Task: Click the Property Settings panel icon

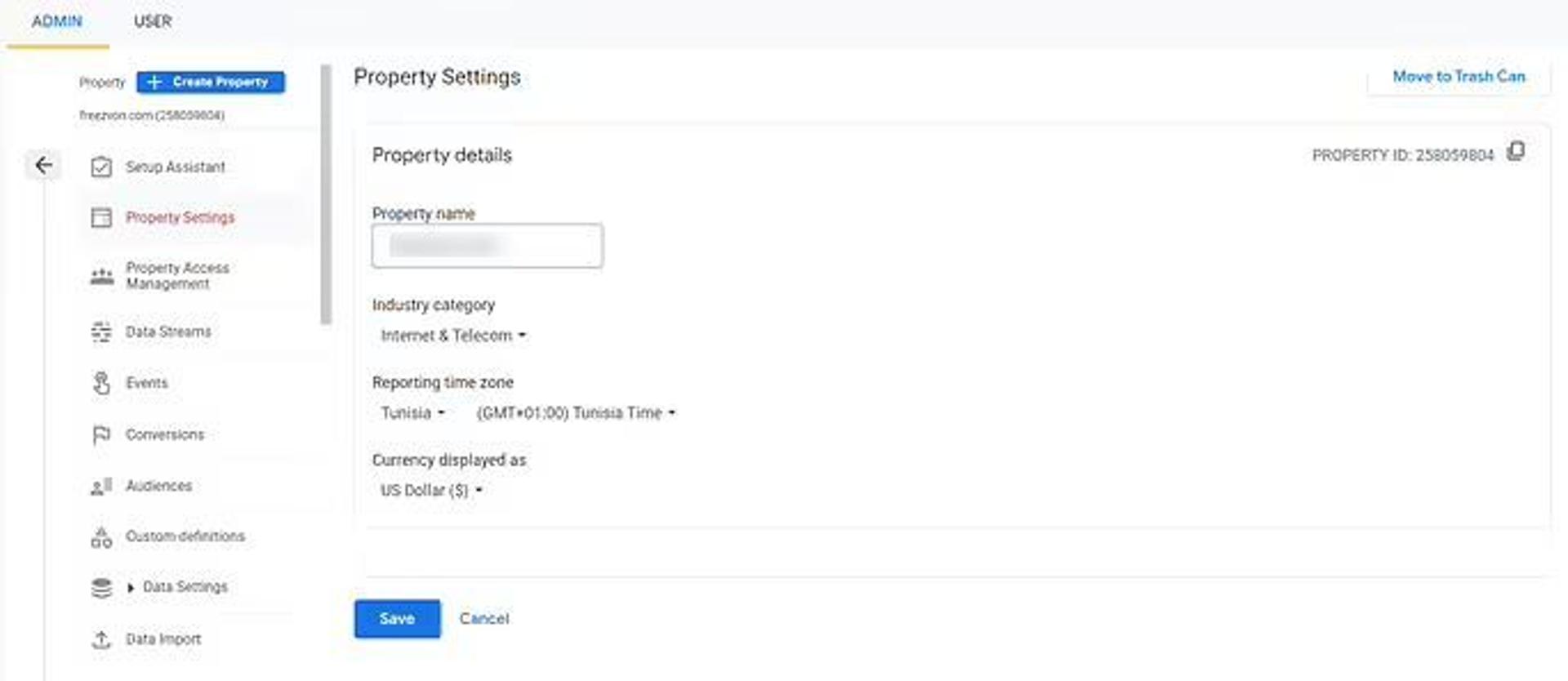Action: (101, 218)
